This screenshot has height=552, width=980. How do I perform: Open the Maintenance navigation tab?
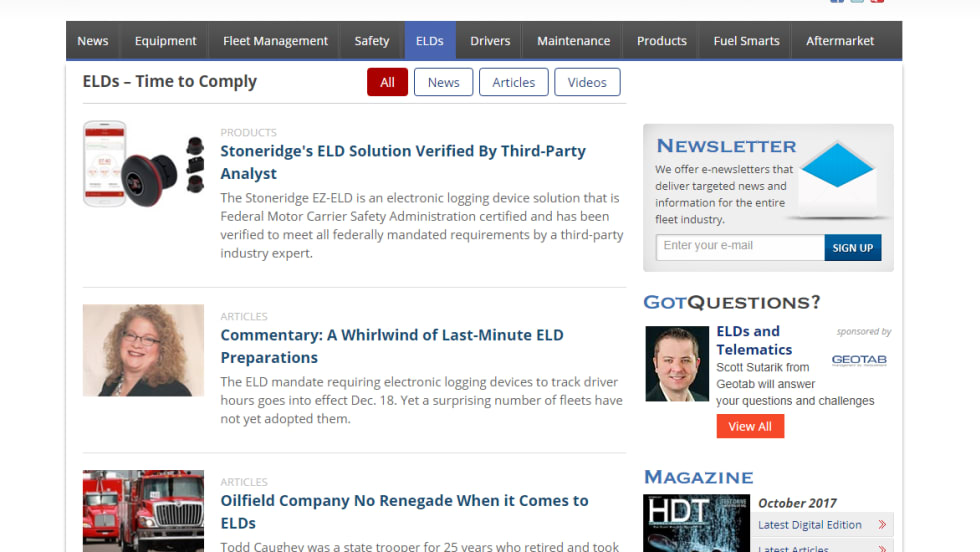[573, 41]
